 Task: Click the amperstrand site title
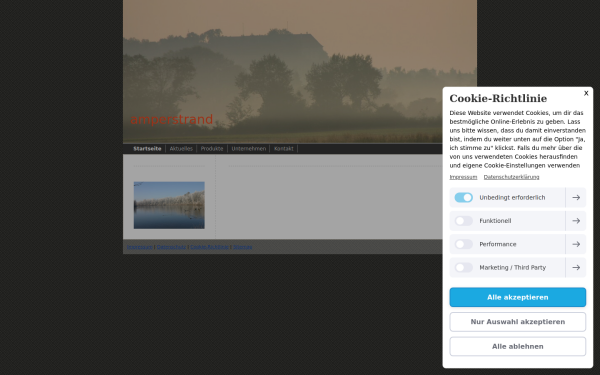(171, 119)
